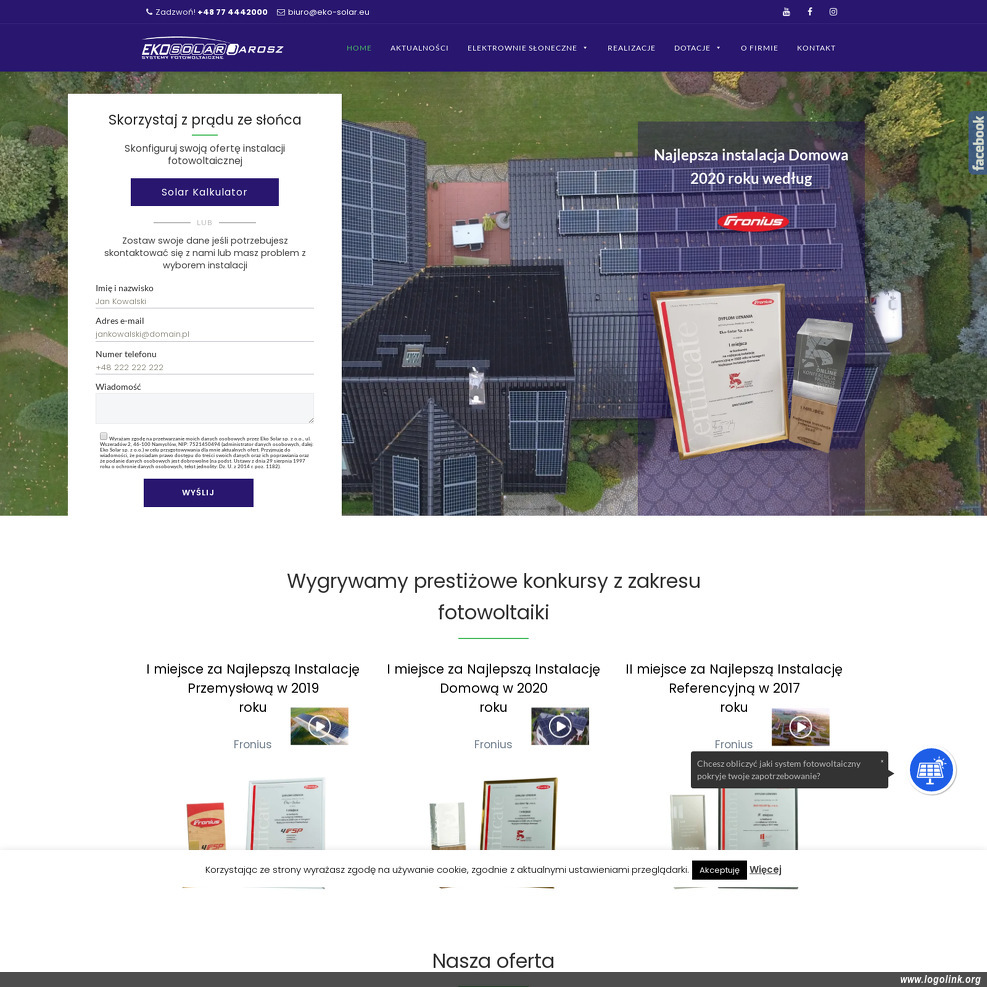Open the O Firmie menu item
The image size is (987, 987).
(x=759, y=48)
